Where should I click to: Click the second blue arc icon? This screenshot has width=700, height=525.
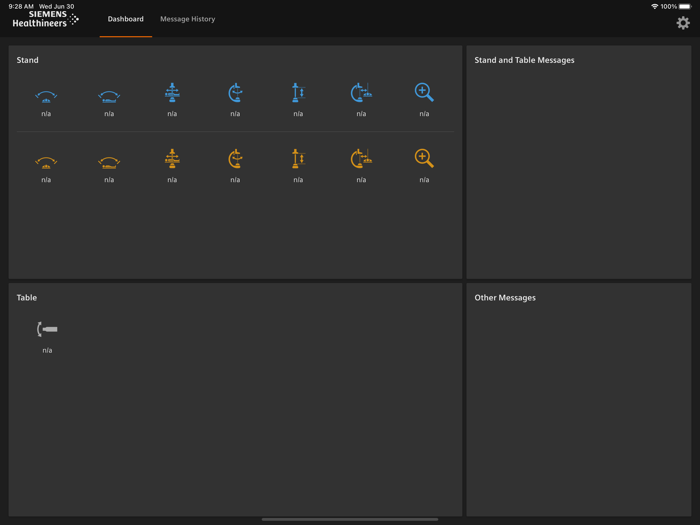tap(109, 95)
